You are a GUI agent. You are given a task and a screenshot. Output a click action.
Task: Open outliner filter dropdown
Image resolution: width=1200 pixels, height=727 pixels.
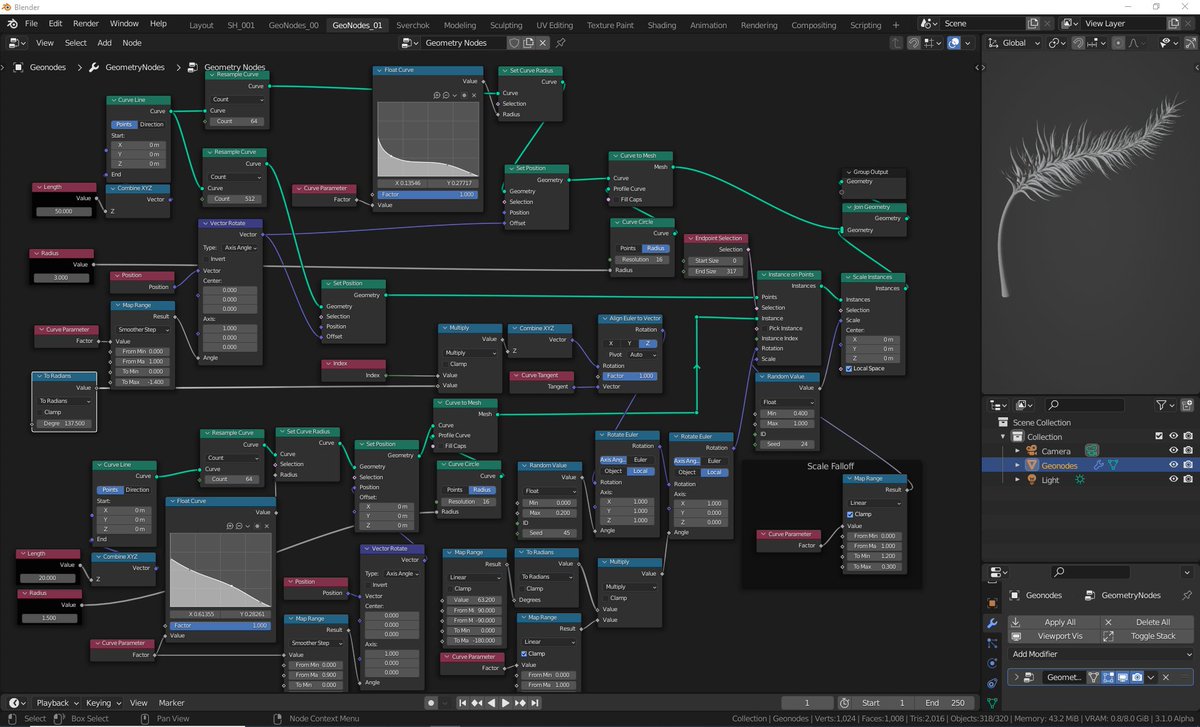1166,405
